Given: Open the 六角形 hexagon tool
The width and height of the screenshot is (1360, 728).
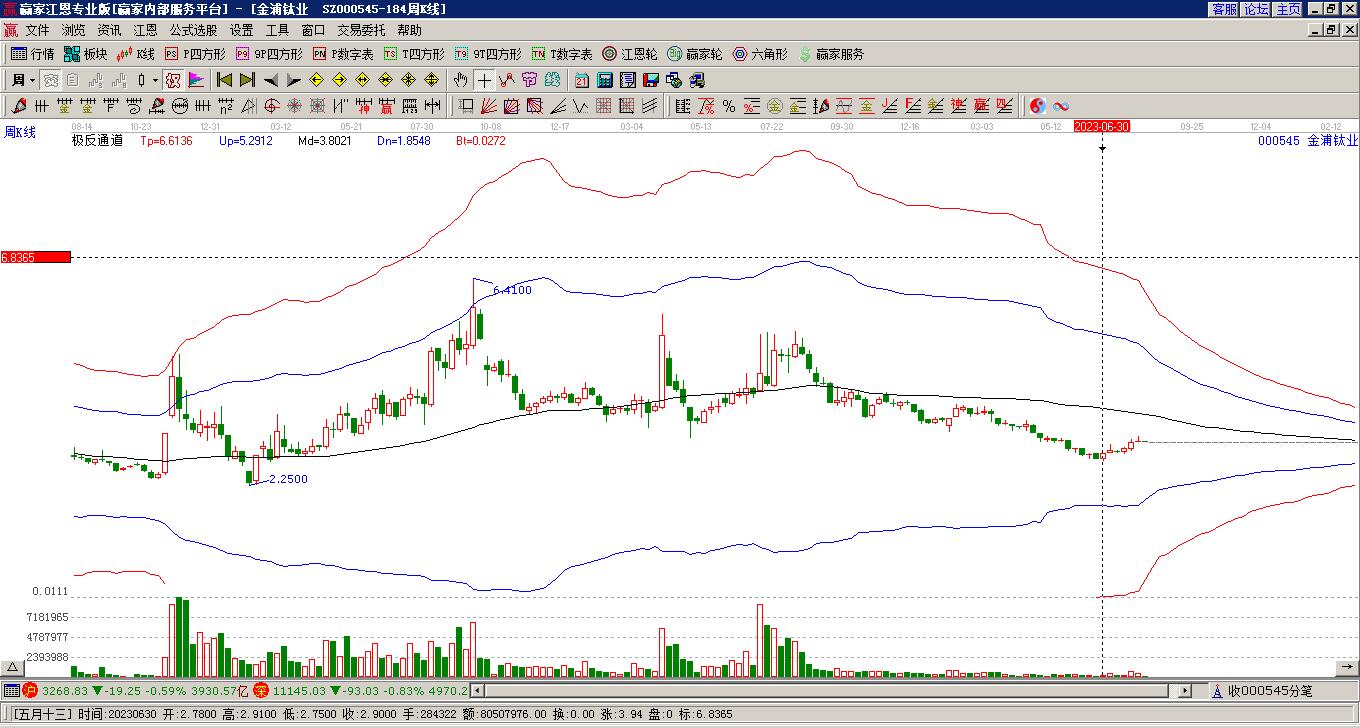Looking at the screenshot, I should [x=760, y=54].
